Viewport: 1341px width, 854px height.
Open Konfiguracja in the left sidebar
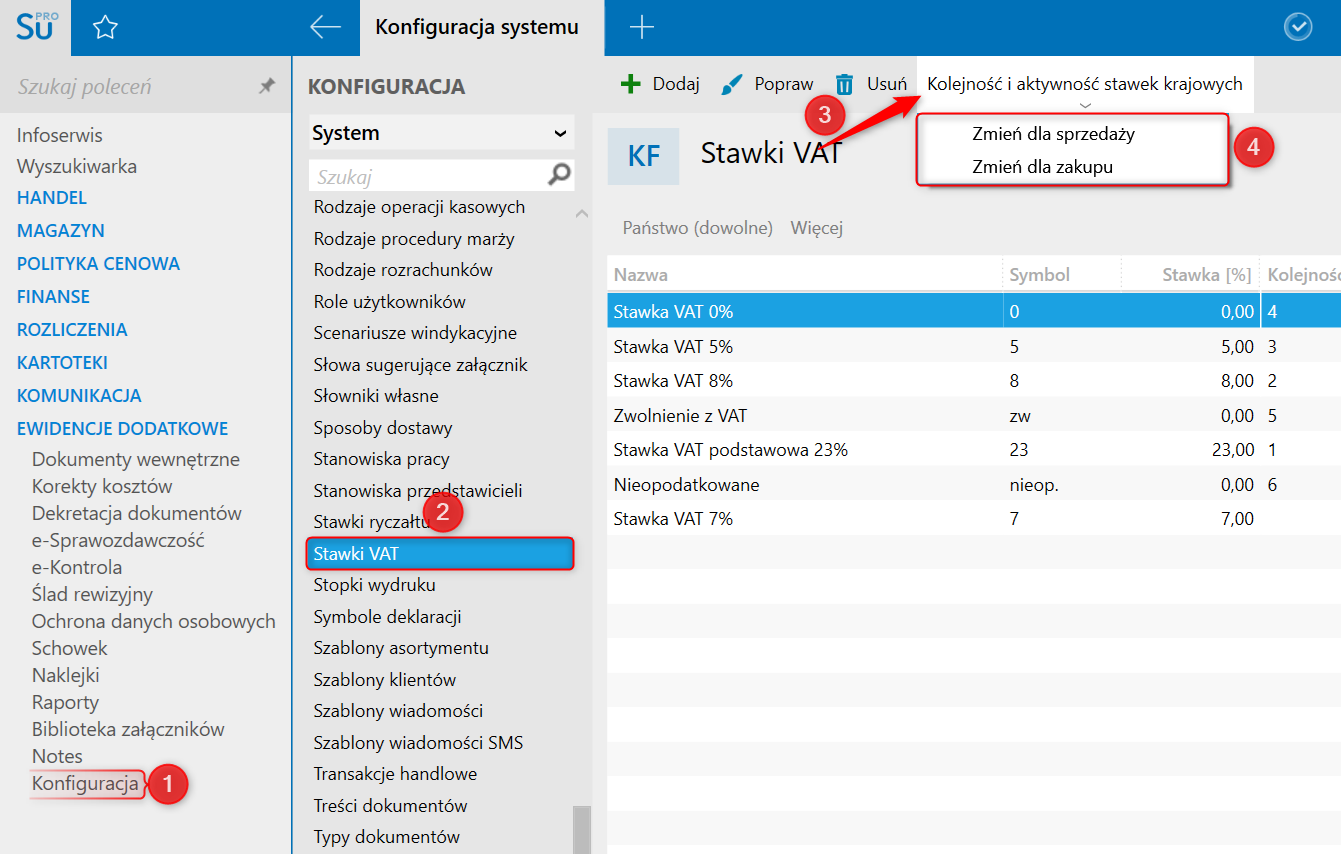pyautogui.click(x=85, y=783)
